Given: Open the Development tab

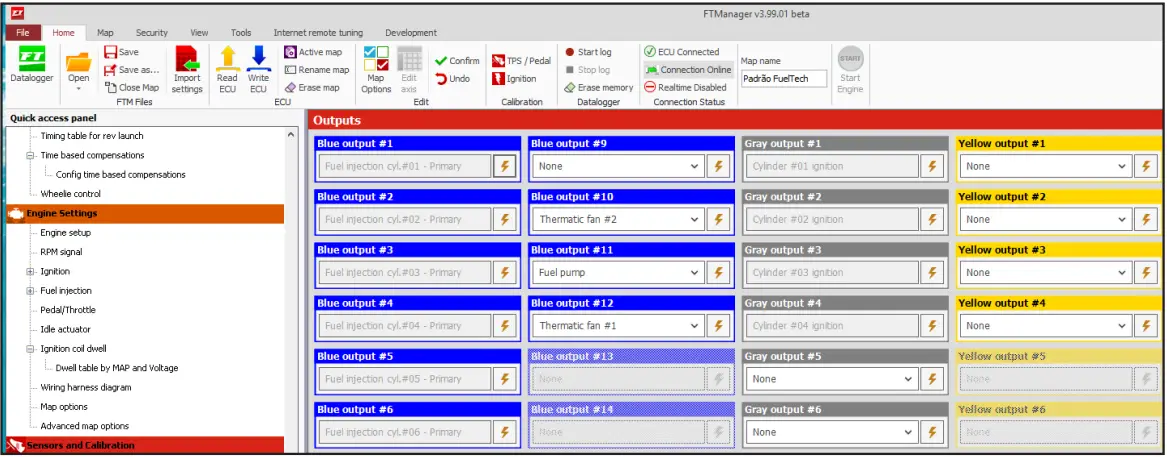Looking at the screenshot, I should [411, 33].
